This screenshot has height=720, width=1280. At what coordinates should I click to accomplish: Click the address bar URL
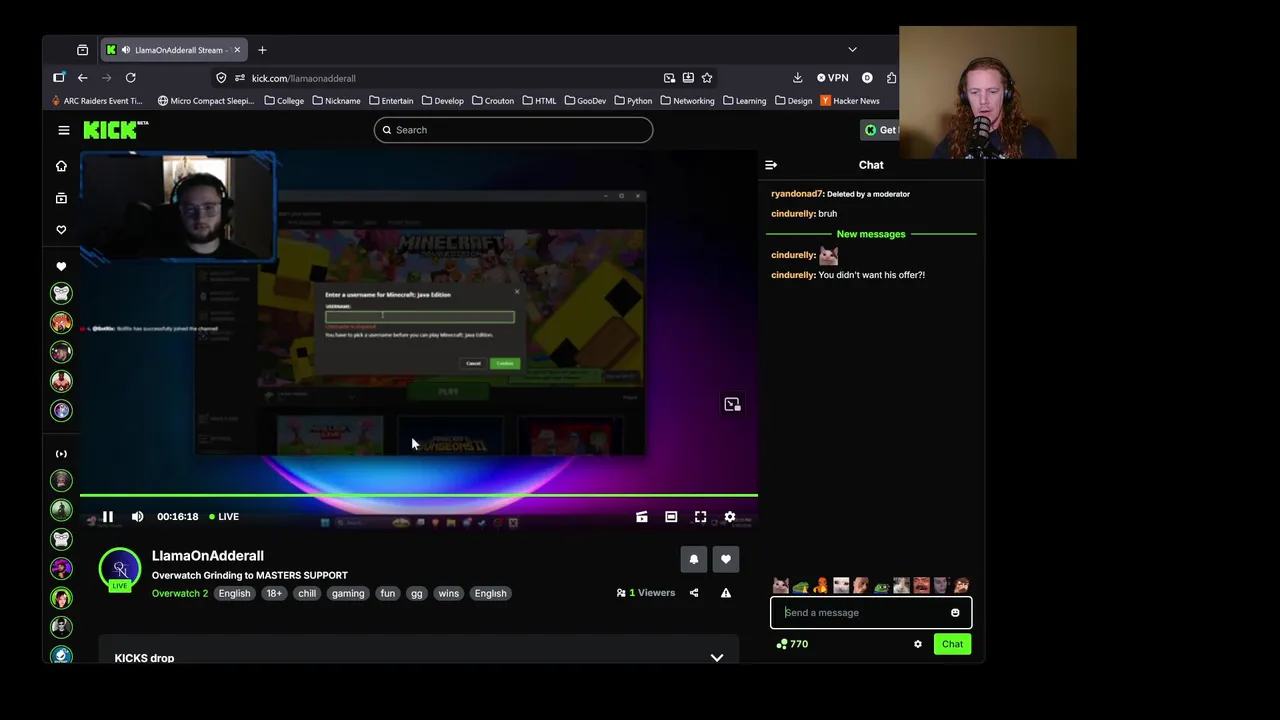pyautogui.click(x=304, y=78)
